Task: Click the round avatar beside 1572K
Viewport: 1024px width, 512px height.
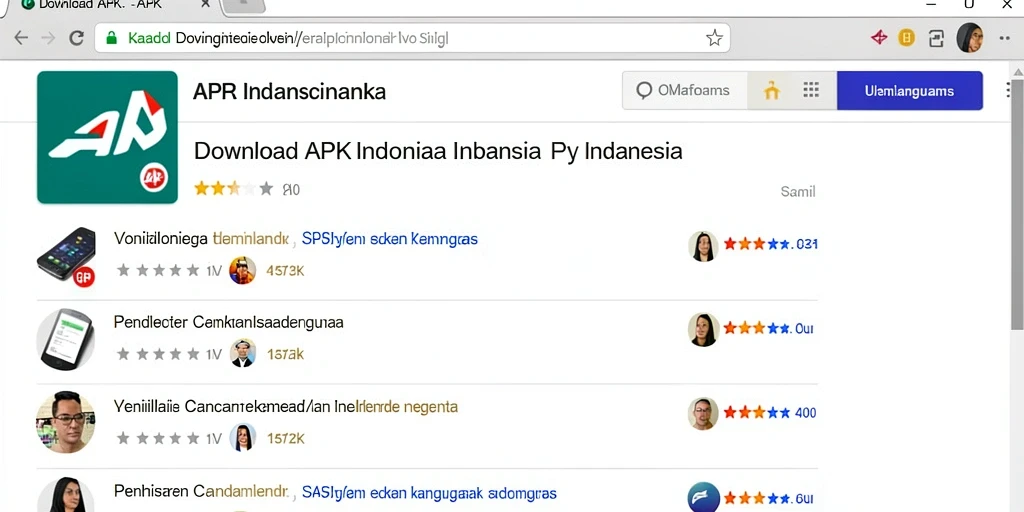Action: (x=242, y=438)
